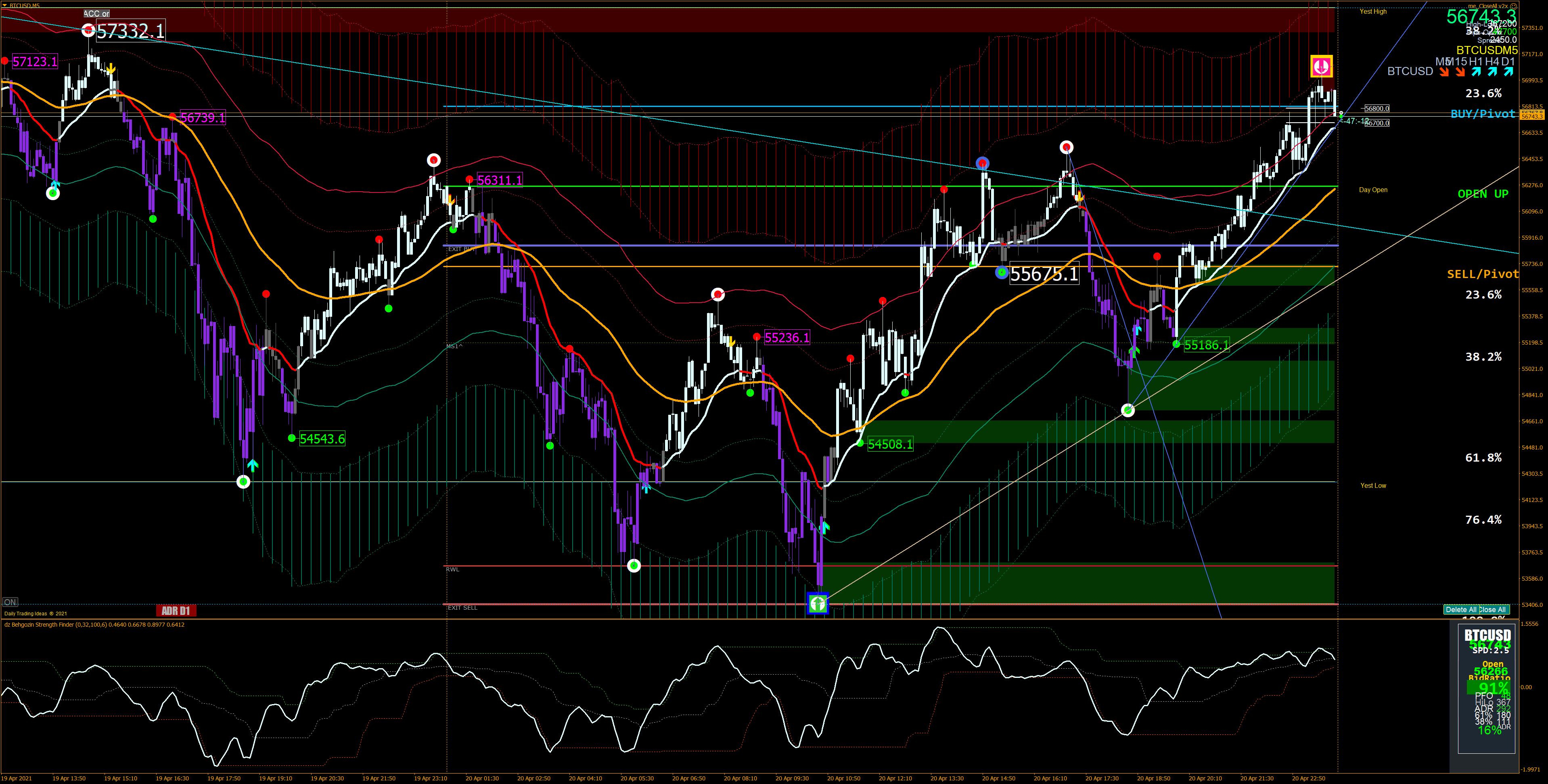Click the green 91% BidRatio bar
The width and height of the screenshot is (1548, 784).
click(1488, 687)
